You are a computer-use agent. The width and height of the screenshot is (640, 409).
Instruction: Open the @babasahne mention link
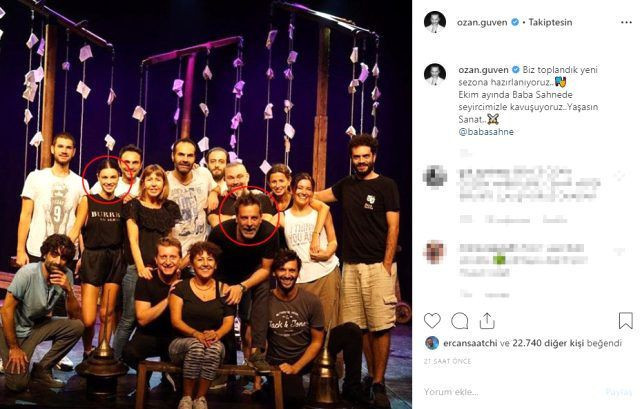coord(486,132)
